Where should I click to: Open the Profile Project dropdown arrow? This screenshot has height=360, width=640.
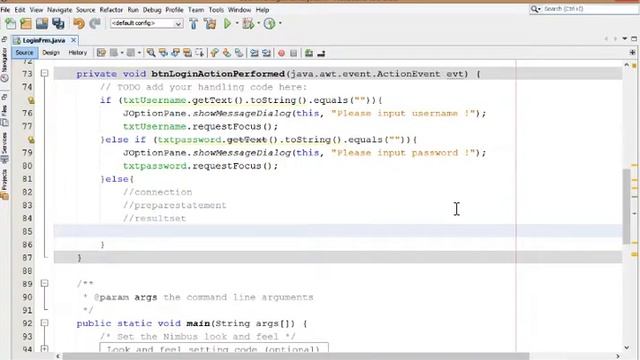click(280, 24)
